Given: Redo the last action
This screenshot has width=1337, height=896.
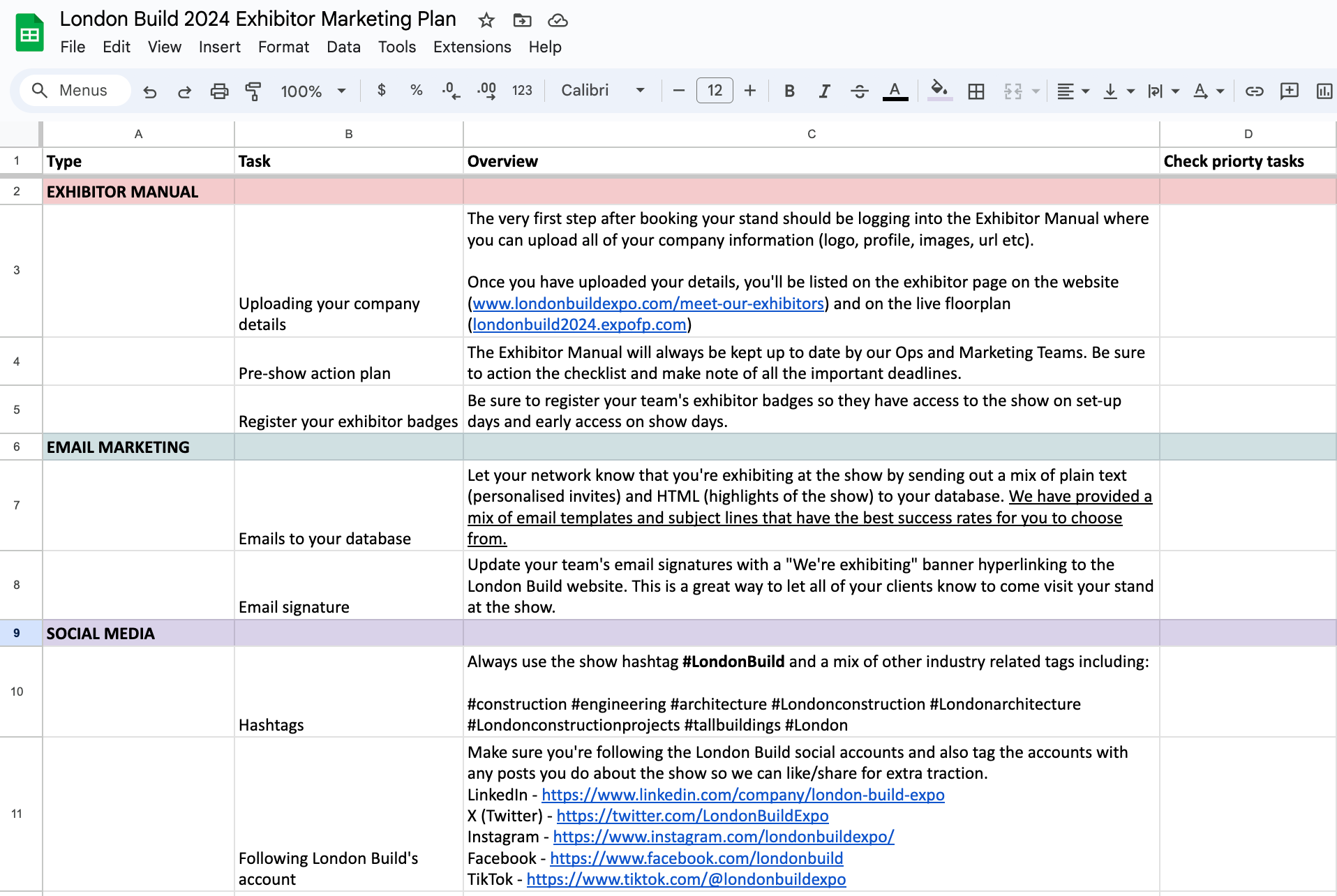Looking at the screenshot, I should pyautogui.click(x=184, y=91).
